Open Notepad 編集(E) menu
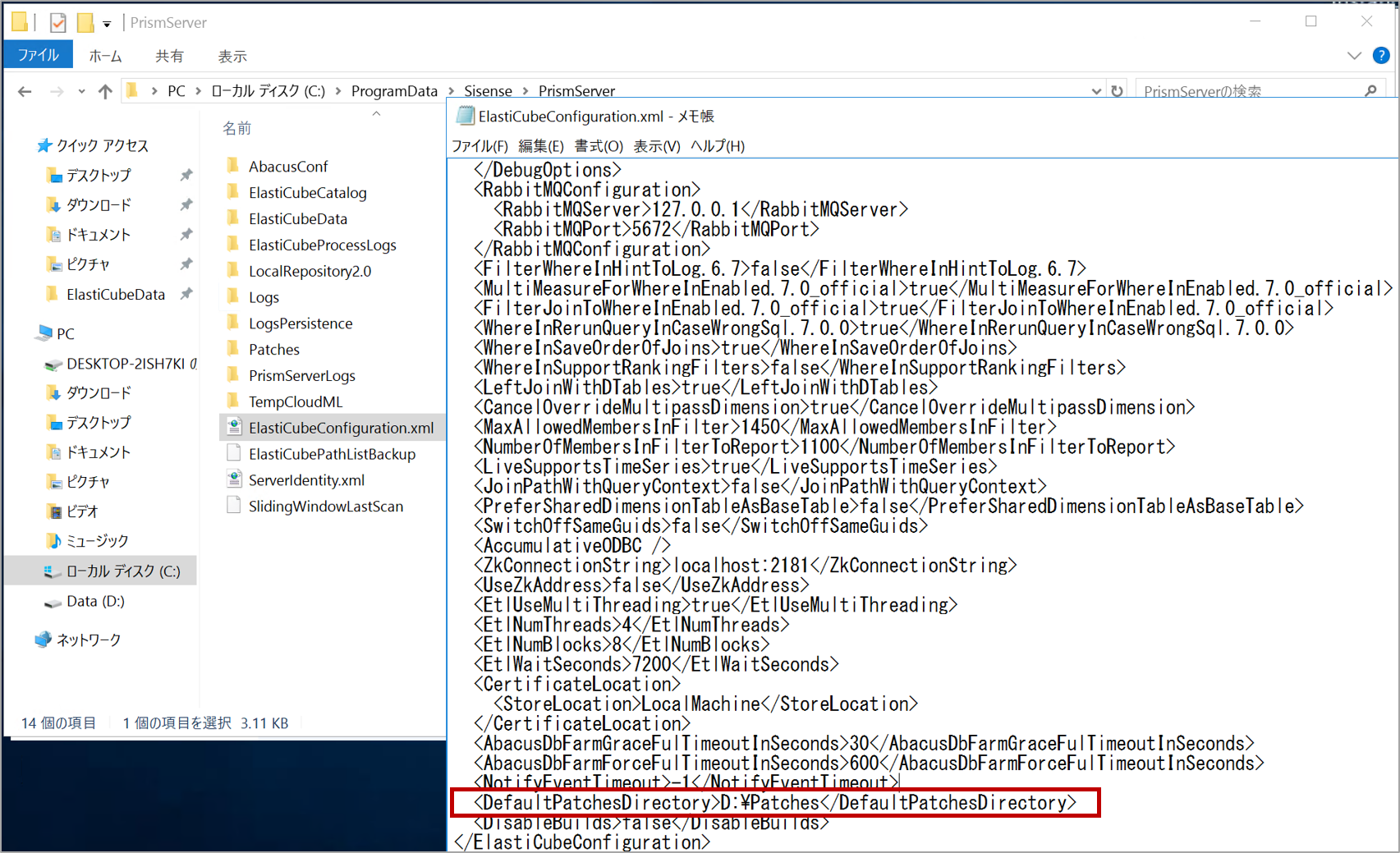 tap(541, 146)
